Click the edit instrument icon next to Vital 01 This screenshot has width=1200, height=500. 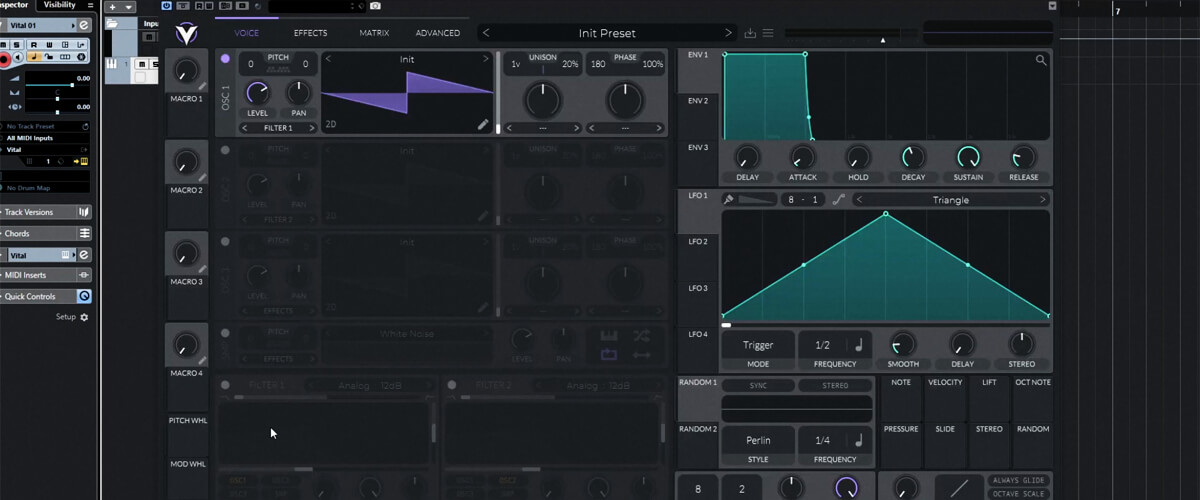click(84, 24)
